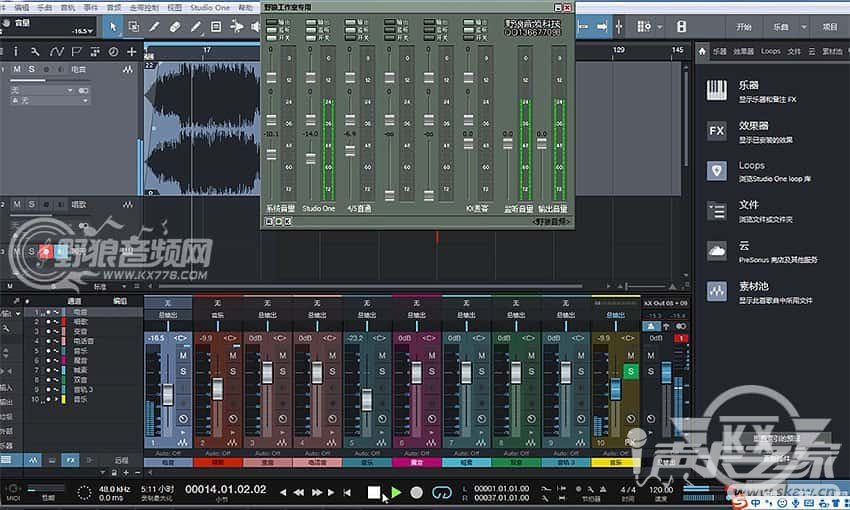This screenshot has width=850, height=510.
Task: Select the Mute tool
Action: coord(216,27)
